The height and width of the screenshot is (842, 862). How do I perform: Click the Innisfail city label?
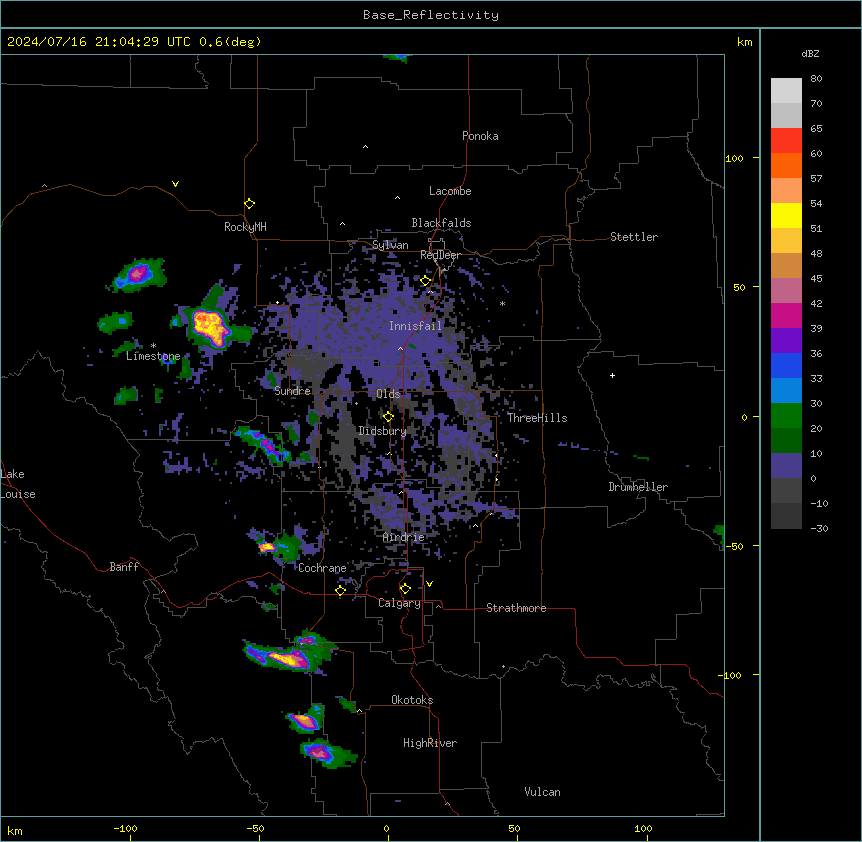coord(415,326)
